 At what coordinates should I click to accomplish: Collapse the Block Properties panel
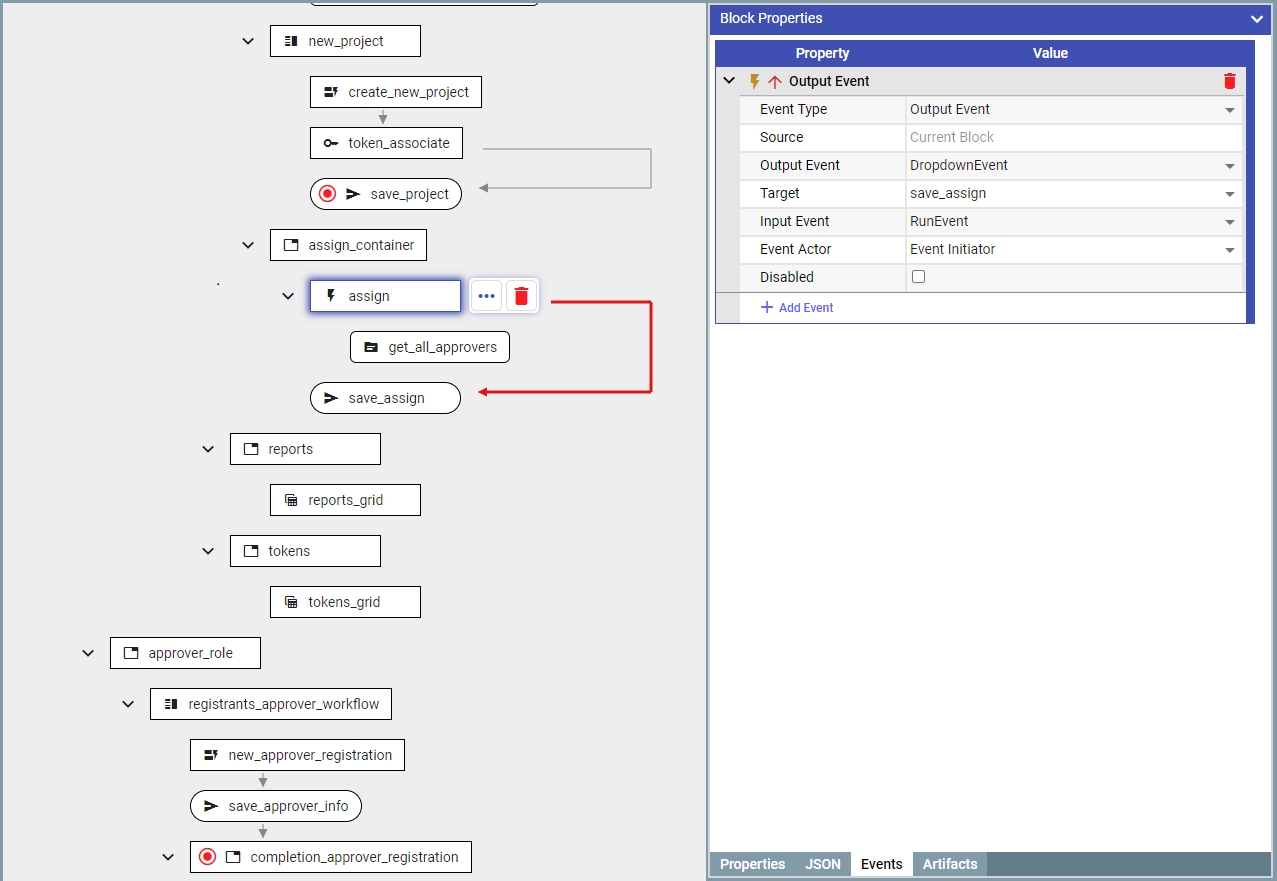pyautogui.click(x=1257, y=18)
